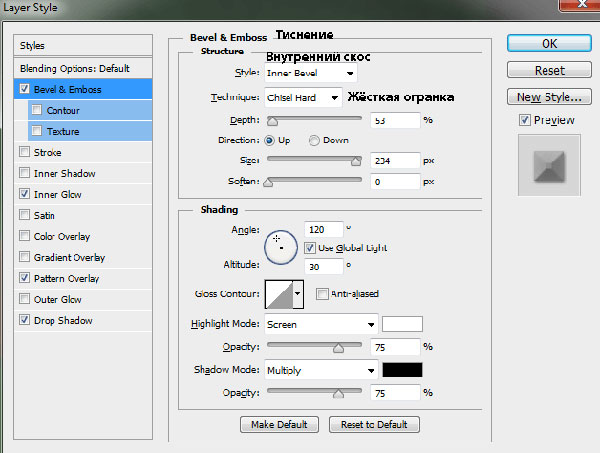Open the Bevel & Emboss settings row
Screen dimensions: 600x453
tap(83, 89)
